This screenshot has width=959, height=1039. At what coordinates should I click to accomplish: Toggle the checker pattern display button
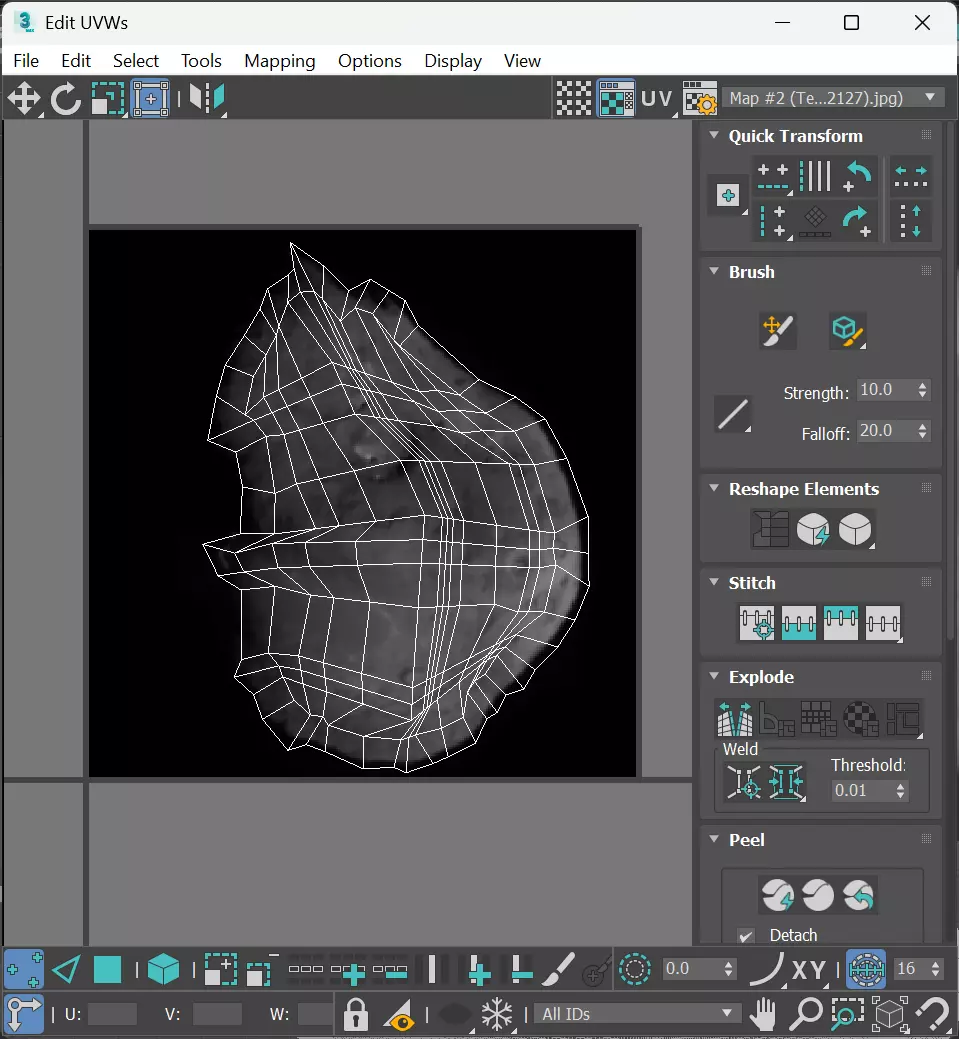(573, 98)
